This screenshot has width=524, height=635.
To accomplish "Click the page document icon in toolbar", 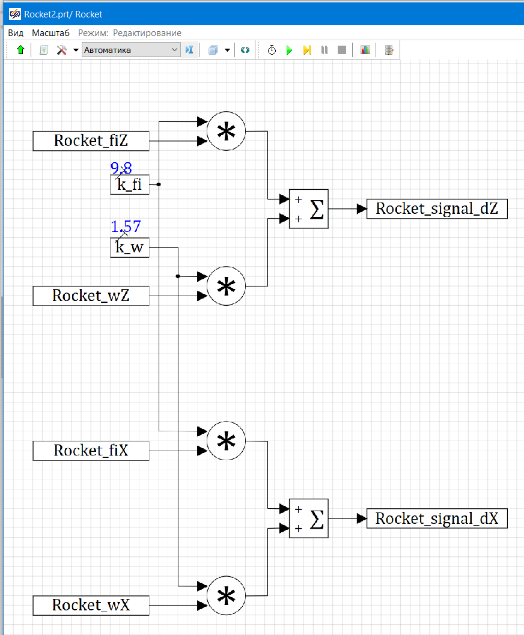I will pos(44,50).
